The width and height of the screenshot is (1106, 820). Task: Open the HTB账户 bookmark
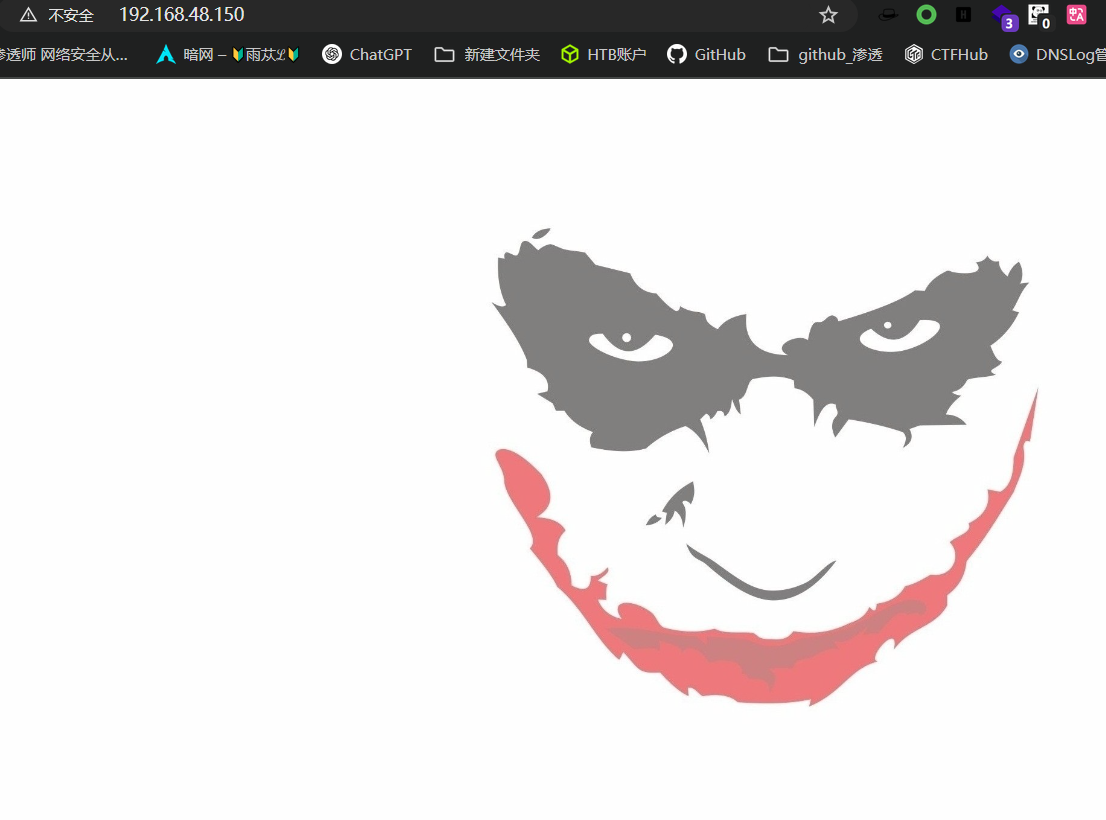(604, 54)
